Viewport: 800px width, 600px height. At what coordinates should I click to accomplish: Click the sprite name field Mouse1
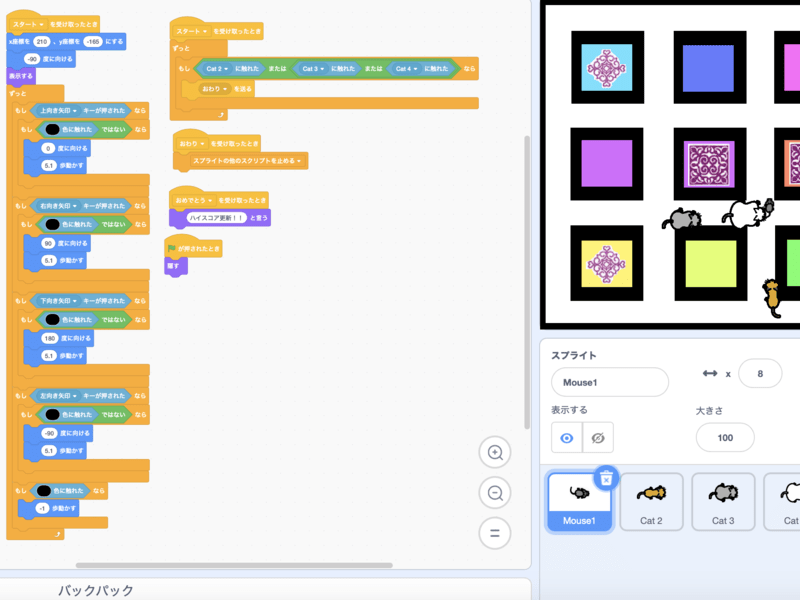609,382
